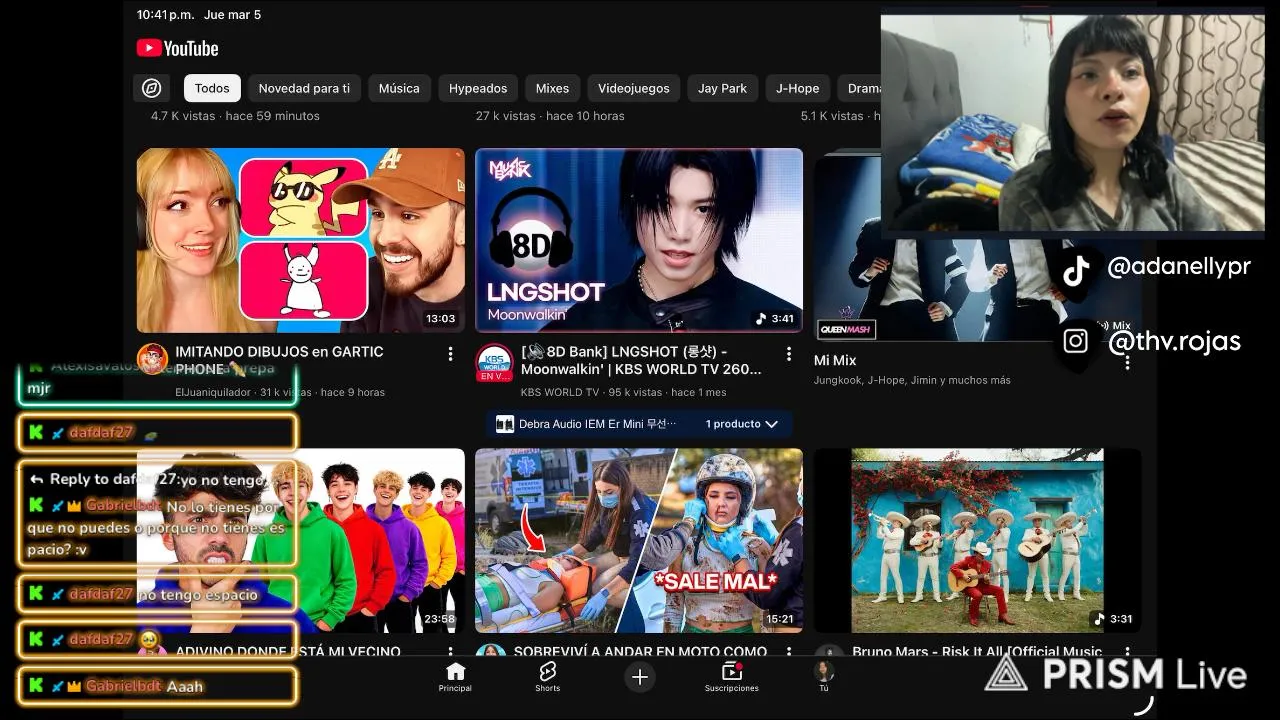The height and width of the screenshot is (720, 1280).
Task: Select the Hypeados filter chip
Action: pyautogui.click(x=478, y=88)
